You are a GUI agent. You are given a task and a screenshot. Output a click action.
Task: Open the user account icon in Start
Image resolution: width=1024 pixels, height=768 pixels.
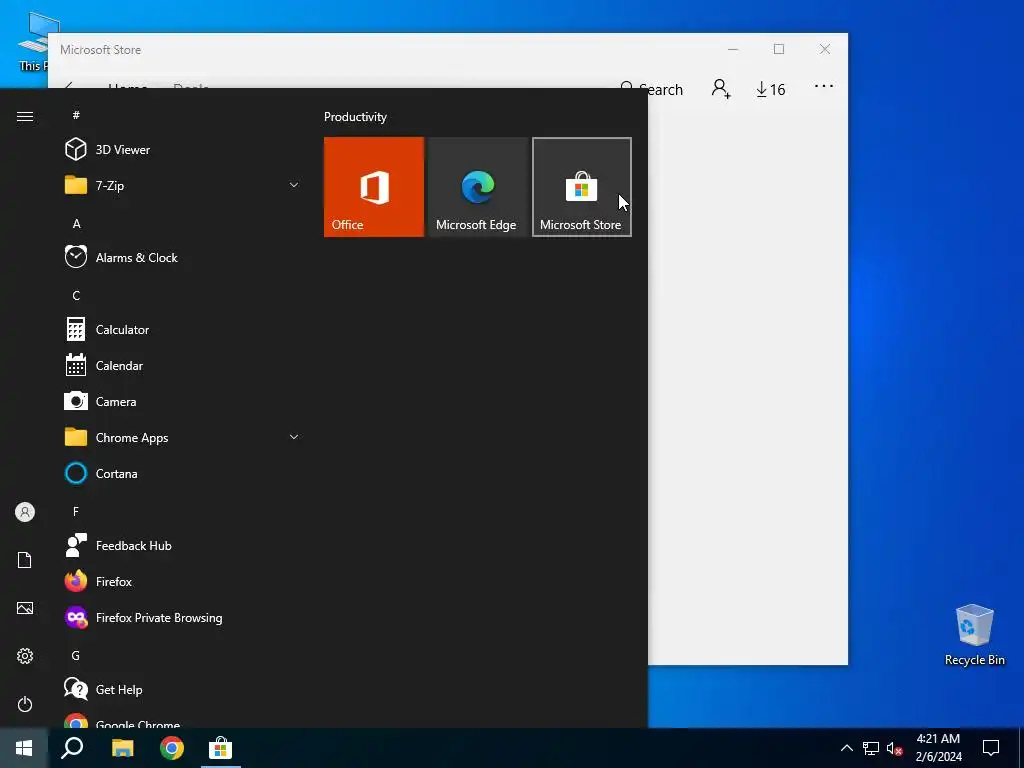(25, 512)
